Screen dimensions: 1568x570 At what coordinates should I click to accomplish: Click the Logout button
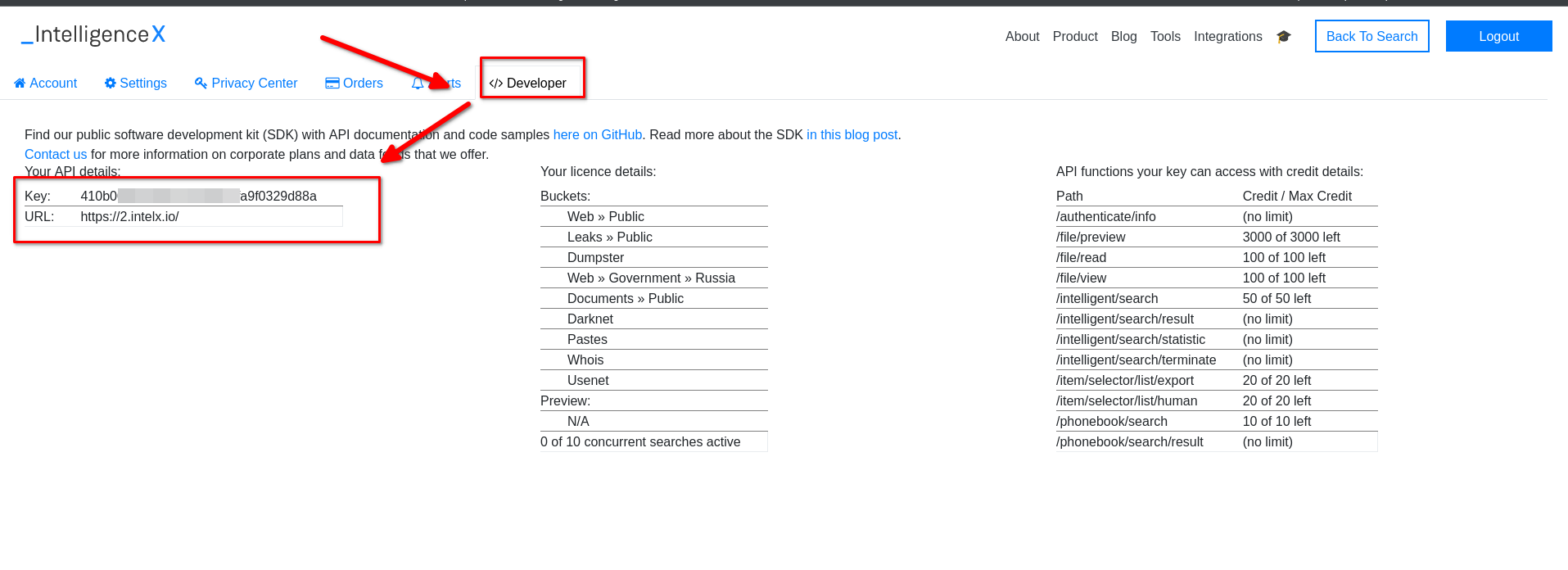[x=1498, y=37]
